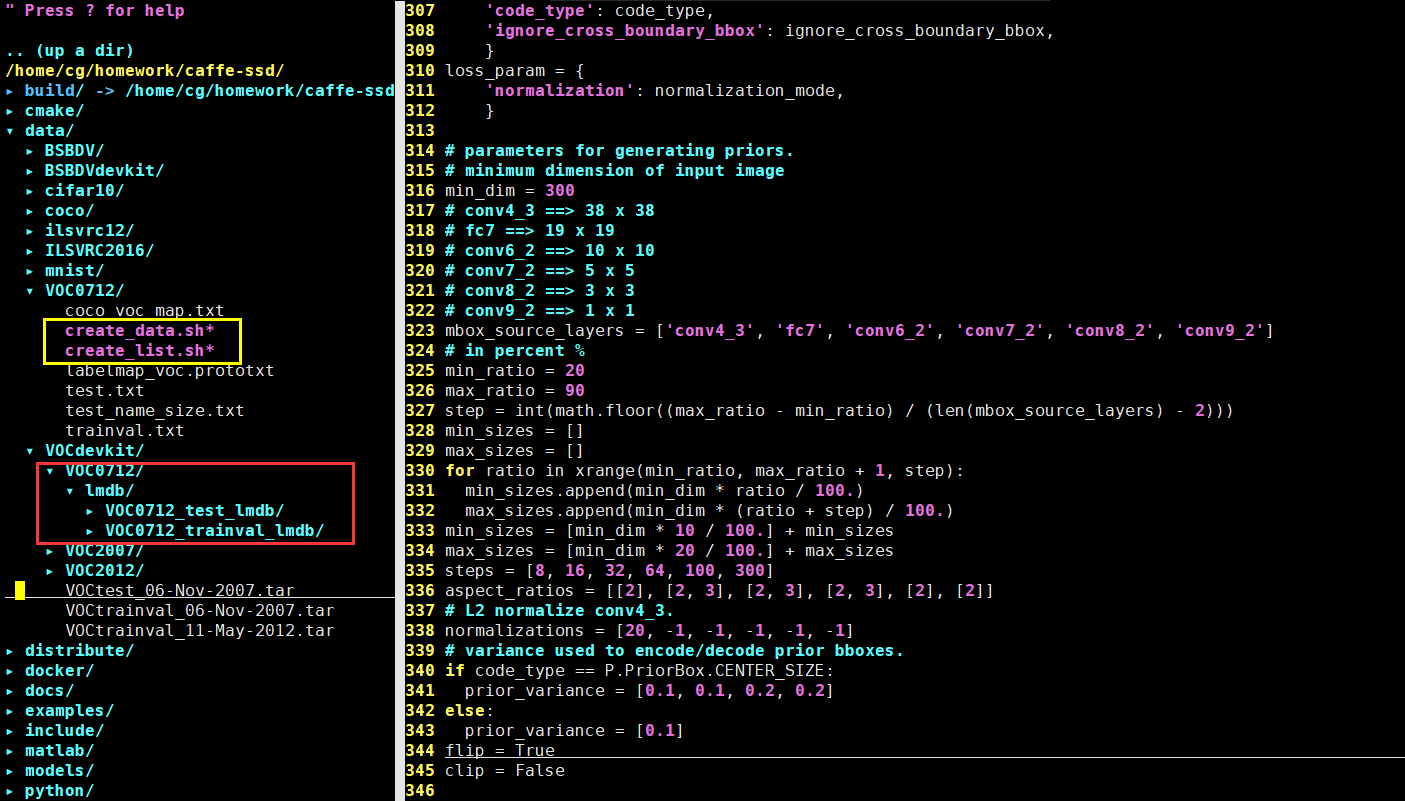Collapse the lmdb/ folder arrow

tap(70, 491)
